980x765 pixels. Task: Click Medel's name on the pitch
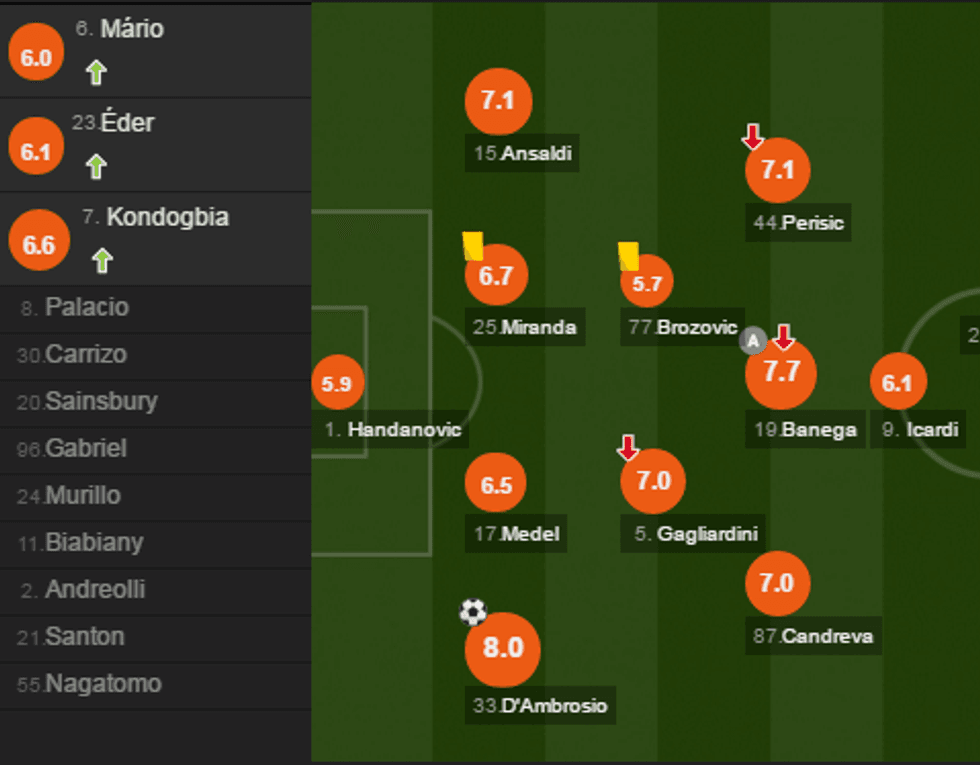518,534
